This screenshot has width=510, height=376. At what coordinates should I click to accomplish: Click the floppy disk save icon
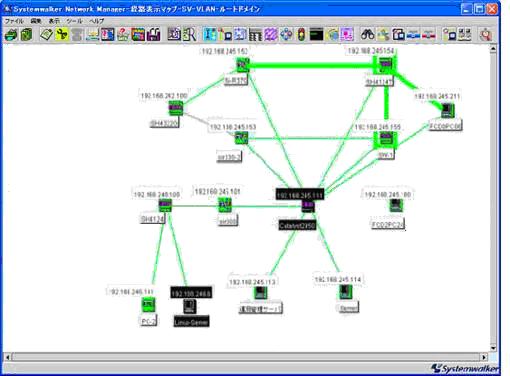pos(154,35)
